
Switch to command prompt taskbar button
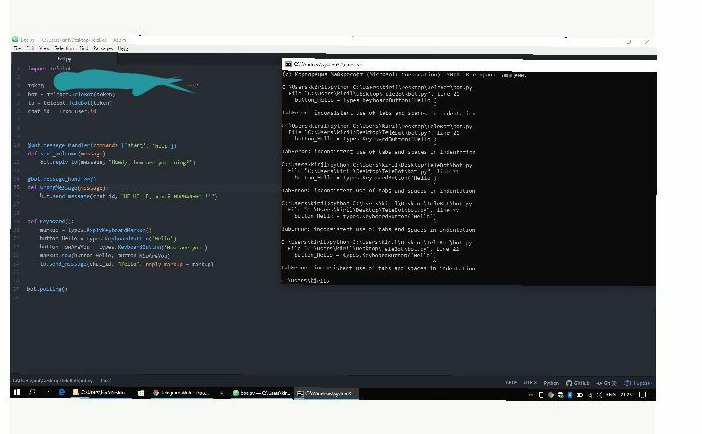pos(326,393)
